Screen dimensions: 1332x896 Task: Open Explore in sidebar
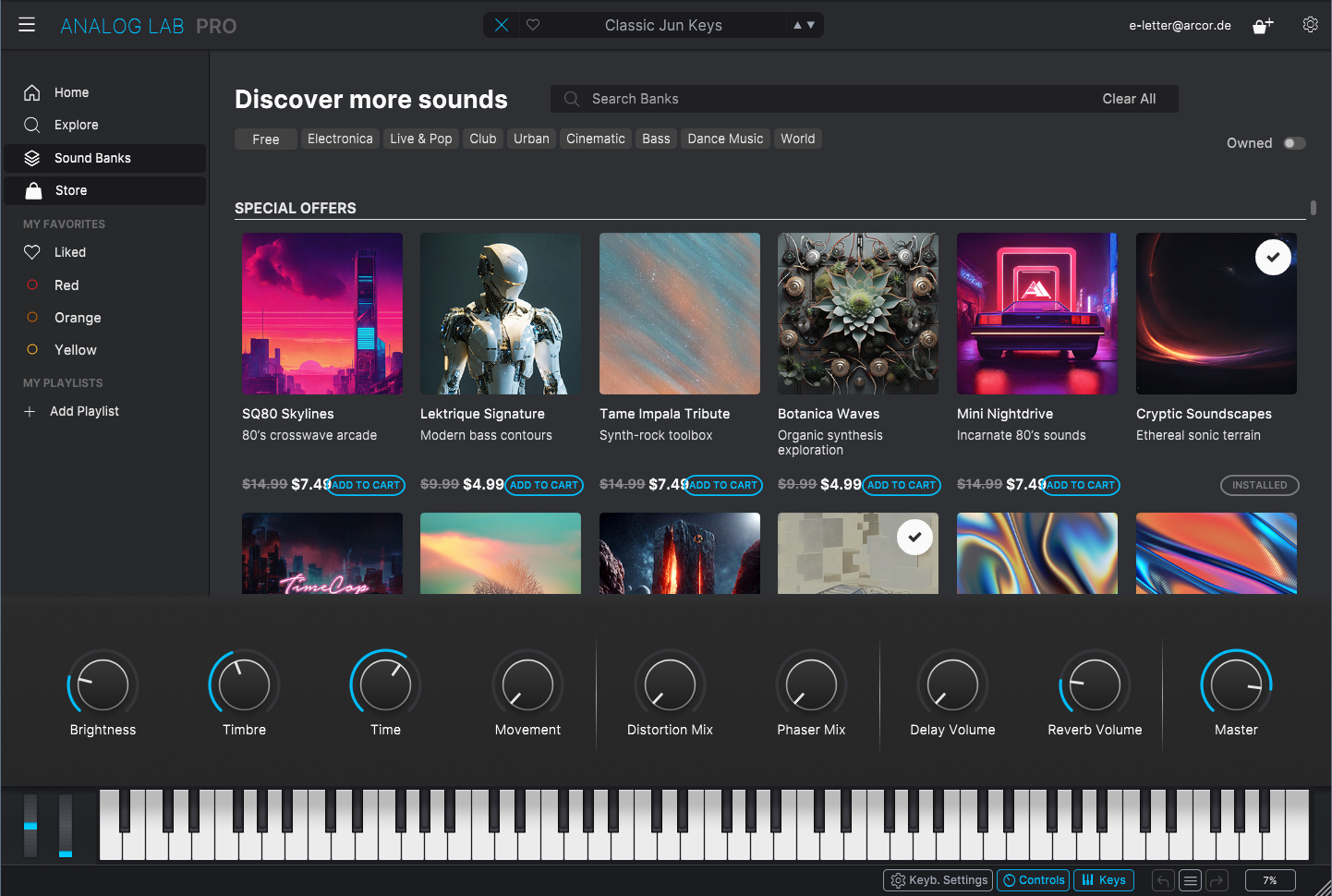point(104,125)
